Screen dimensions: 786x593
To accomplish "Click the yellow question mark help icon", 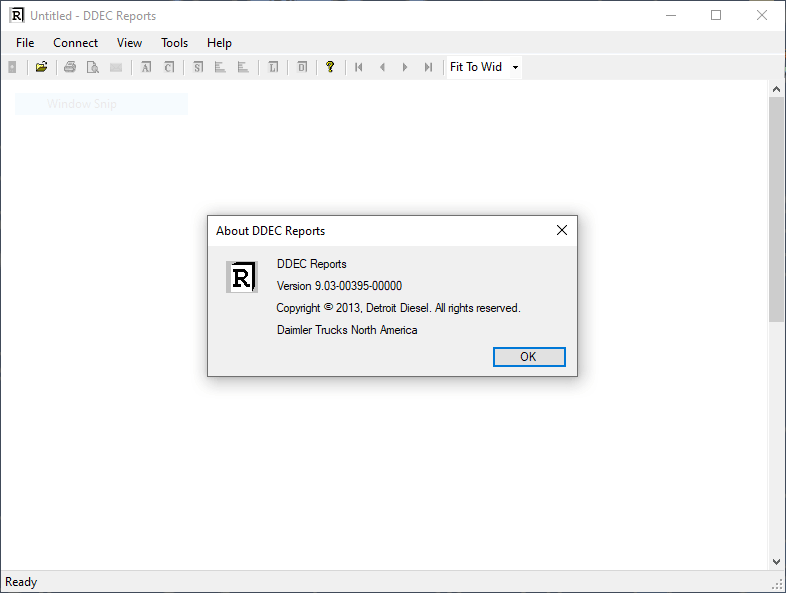I will point(330,67).
